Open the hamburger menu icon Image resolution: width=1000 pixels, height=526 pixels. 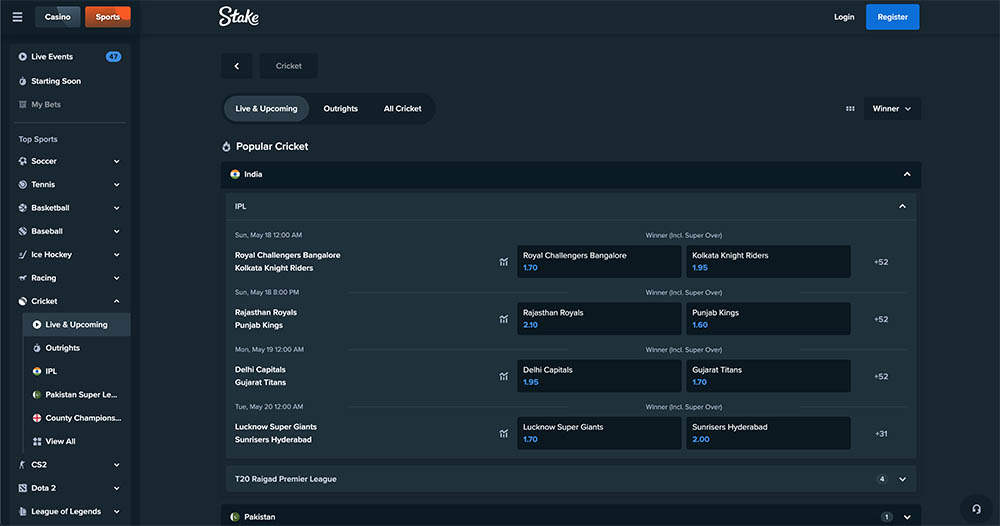(x=17, y=17)
